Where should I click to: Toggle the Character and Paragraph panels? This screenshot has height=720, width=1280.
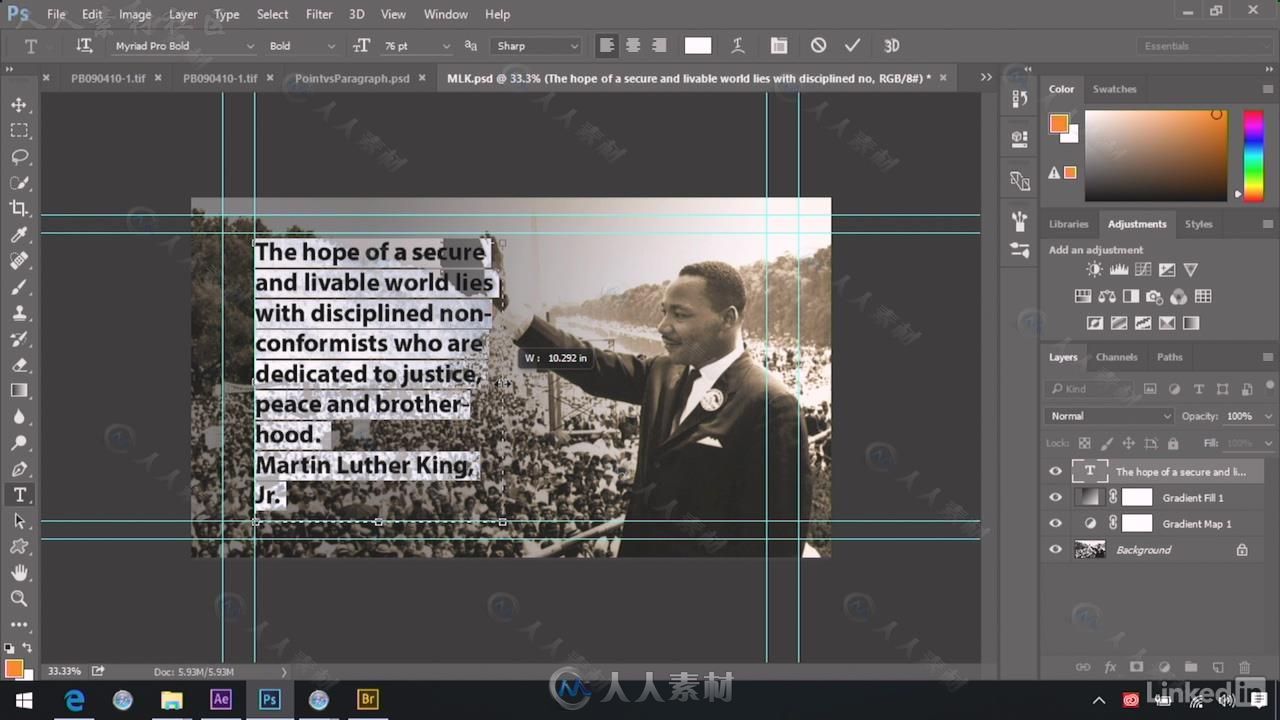tap(778, 46)
